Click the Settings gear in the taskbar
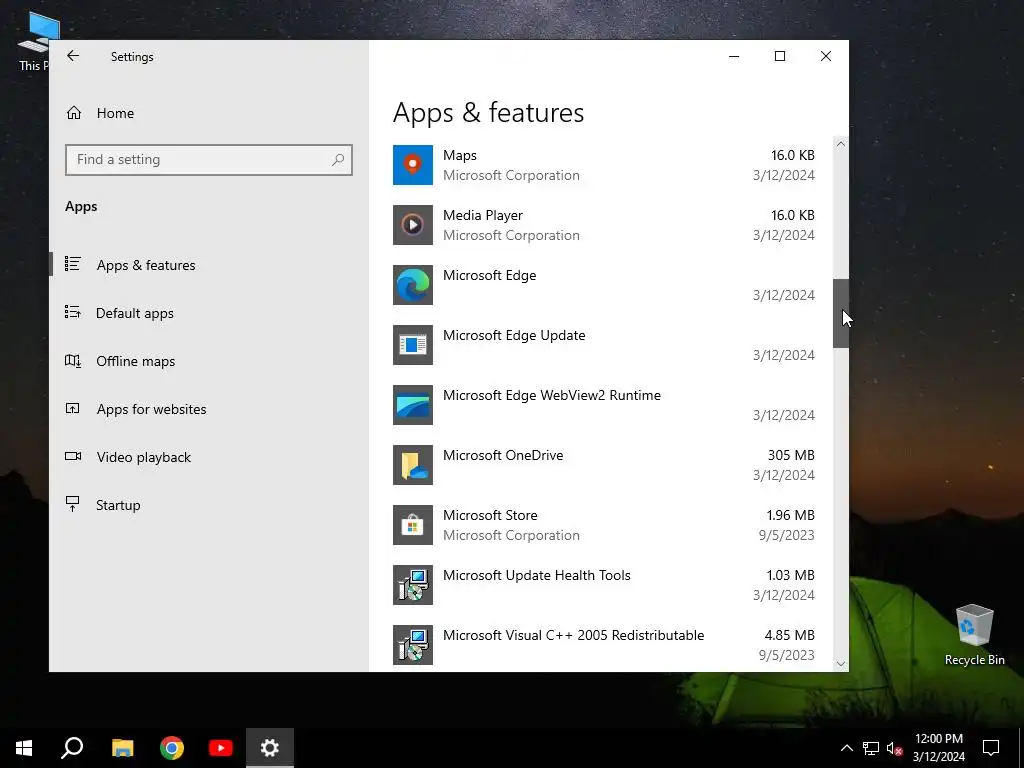The height and width of the screenshot is (768, 1024). [x=270, y=748]
